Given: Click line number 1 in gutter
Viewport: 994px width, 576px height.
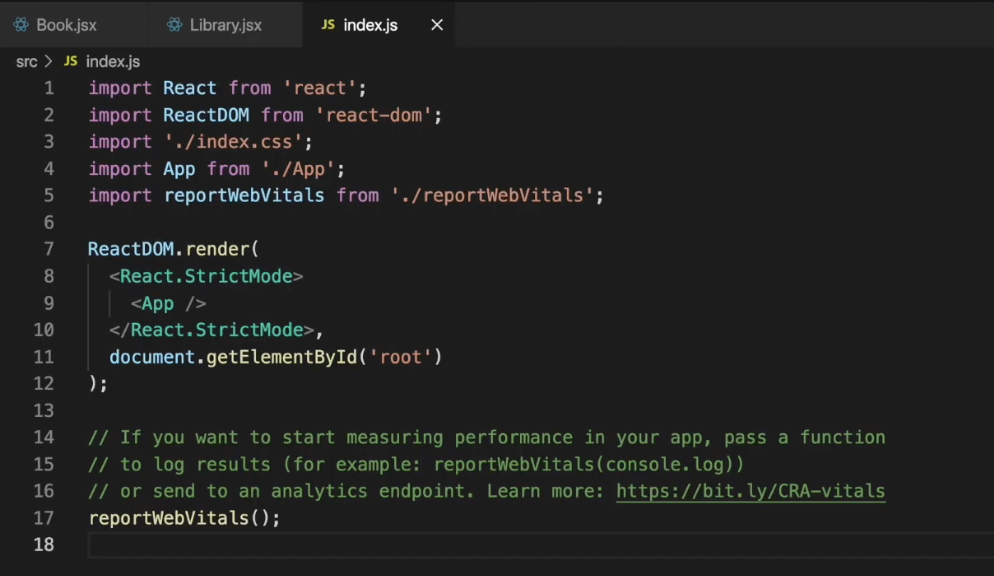Looking at the screenshot, I should [x=49, y=88].
